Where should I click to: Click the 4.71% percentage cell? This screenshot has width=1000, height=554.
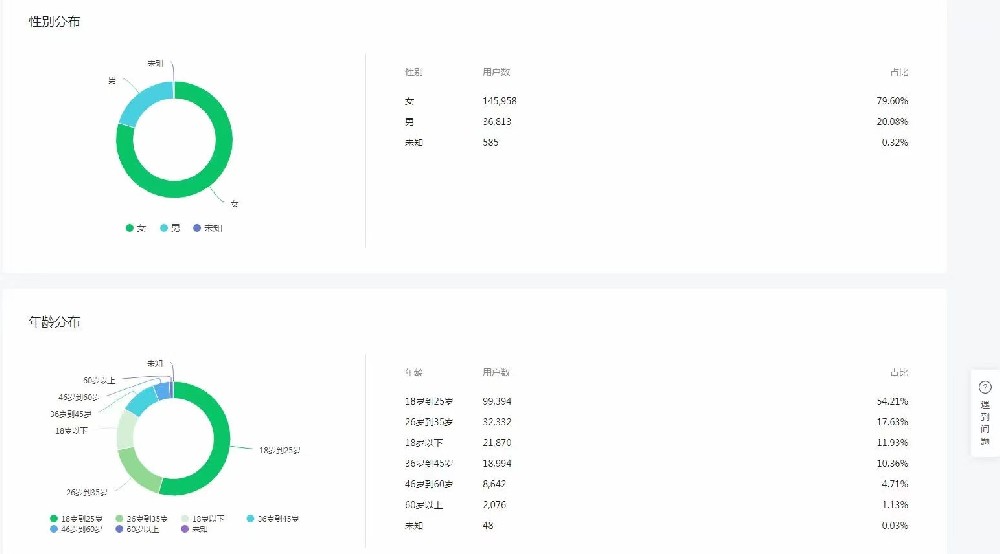tap(895, 484)
